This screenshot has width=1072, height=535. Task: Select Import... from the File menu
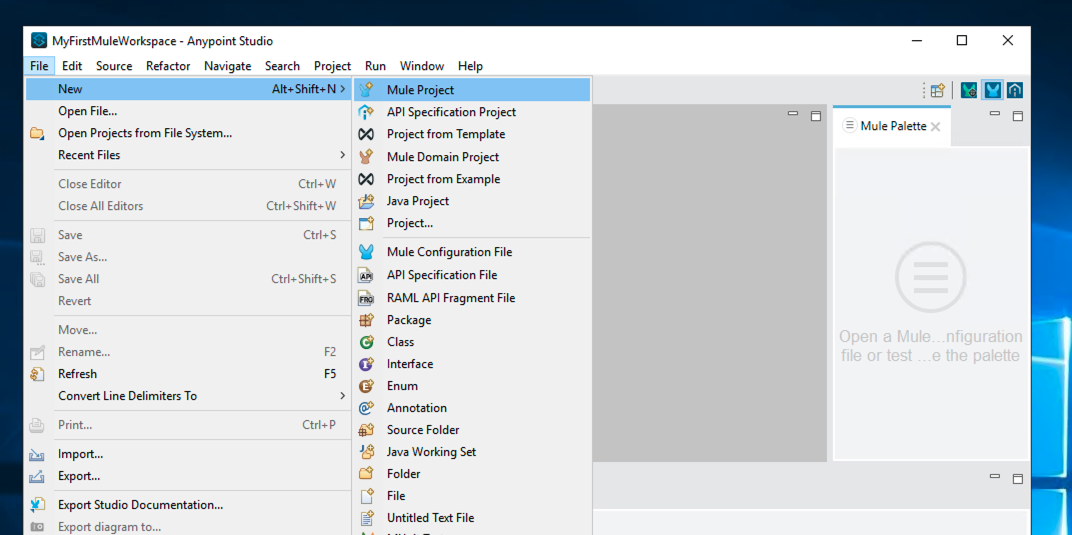pos(80,454)
